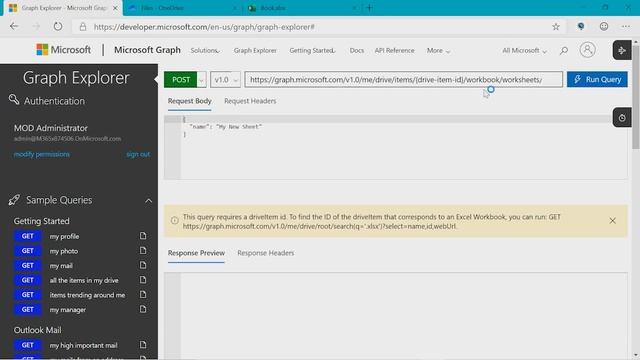
Task: Click the MOD Administrator account name
Action: point(51,128)
